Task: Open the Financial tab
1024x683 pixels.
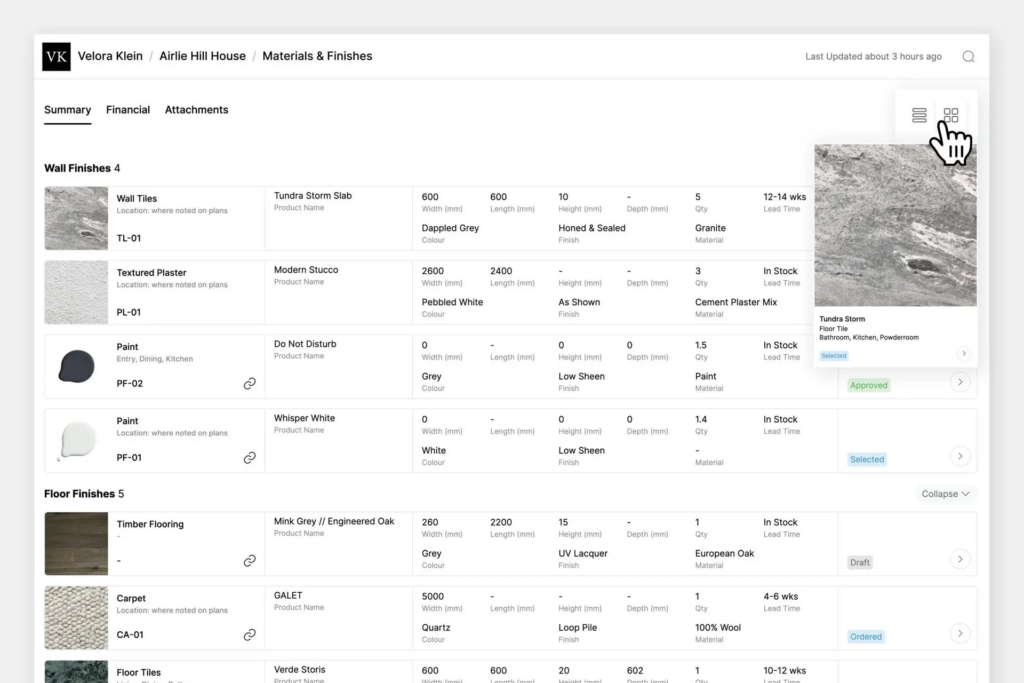Action: [128, 110]
